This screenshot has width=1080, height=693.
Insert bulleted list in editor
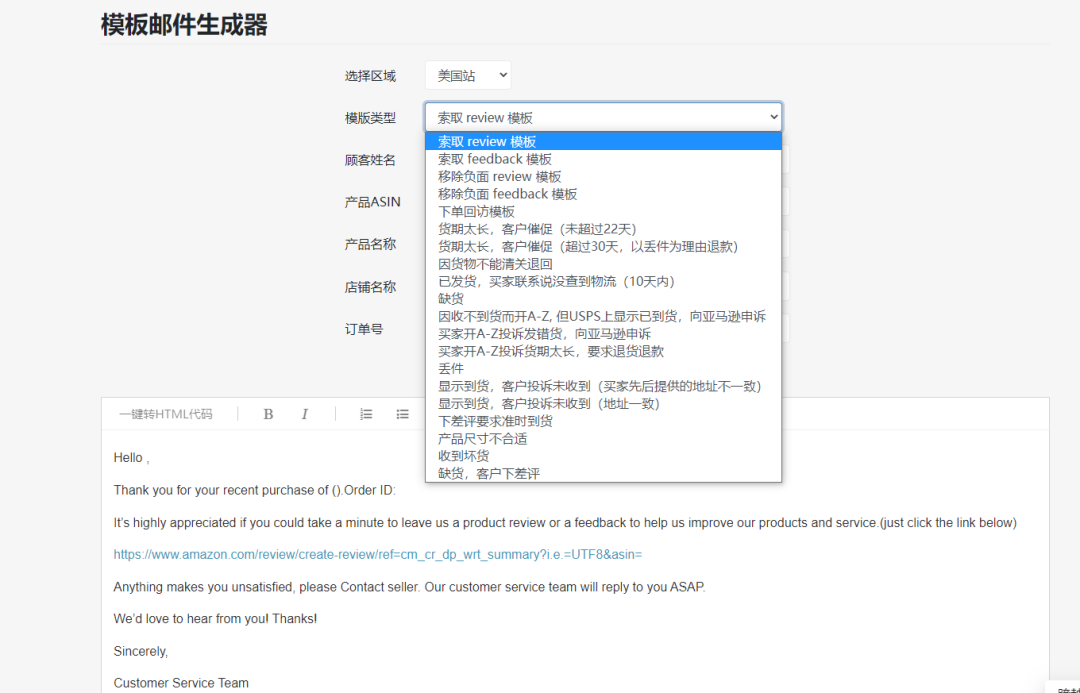tap(402, 414)
